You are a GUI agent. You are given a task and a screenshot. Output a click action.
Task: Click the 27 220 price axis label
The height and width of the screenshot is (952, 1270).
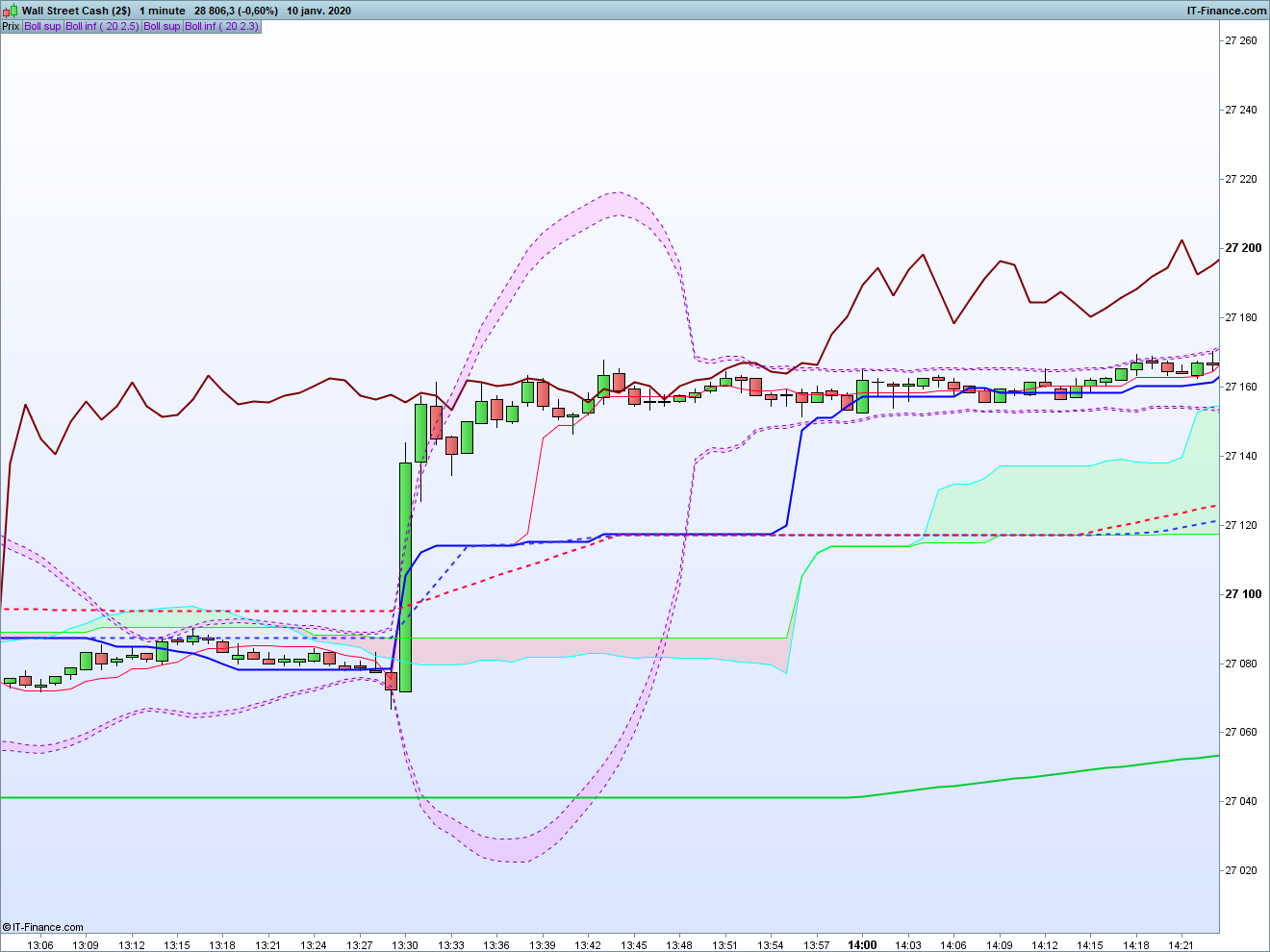(x=1240, y=179)
